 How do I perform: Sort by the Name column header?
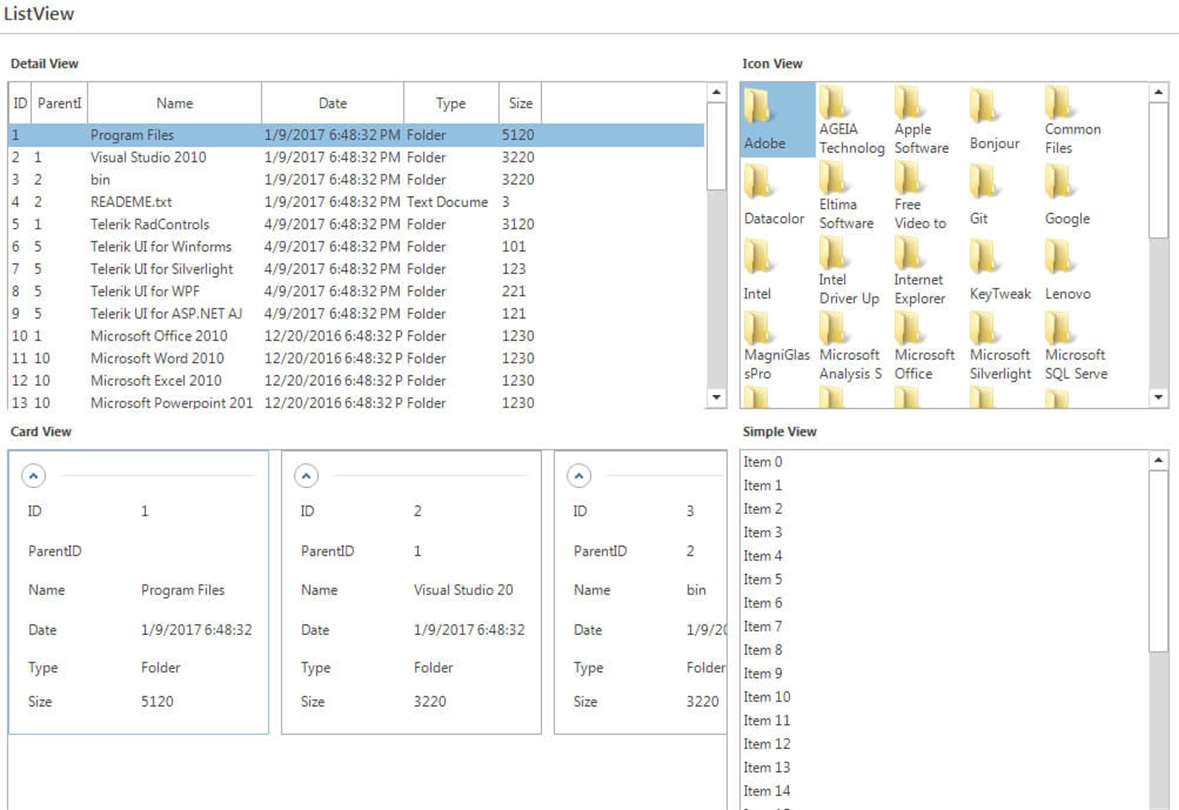click(174, 103)
